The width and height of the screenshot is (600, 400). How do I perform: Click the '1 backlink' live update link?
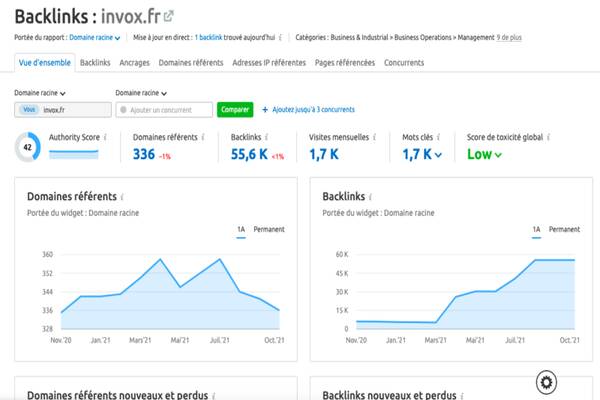pos(208,38)
